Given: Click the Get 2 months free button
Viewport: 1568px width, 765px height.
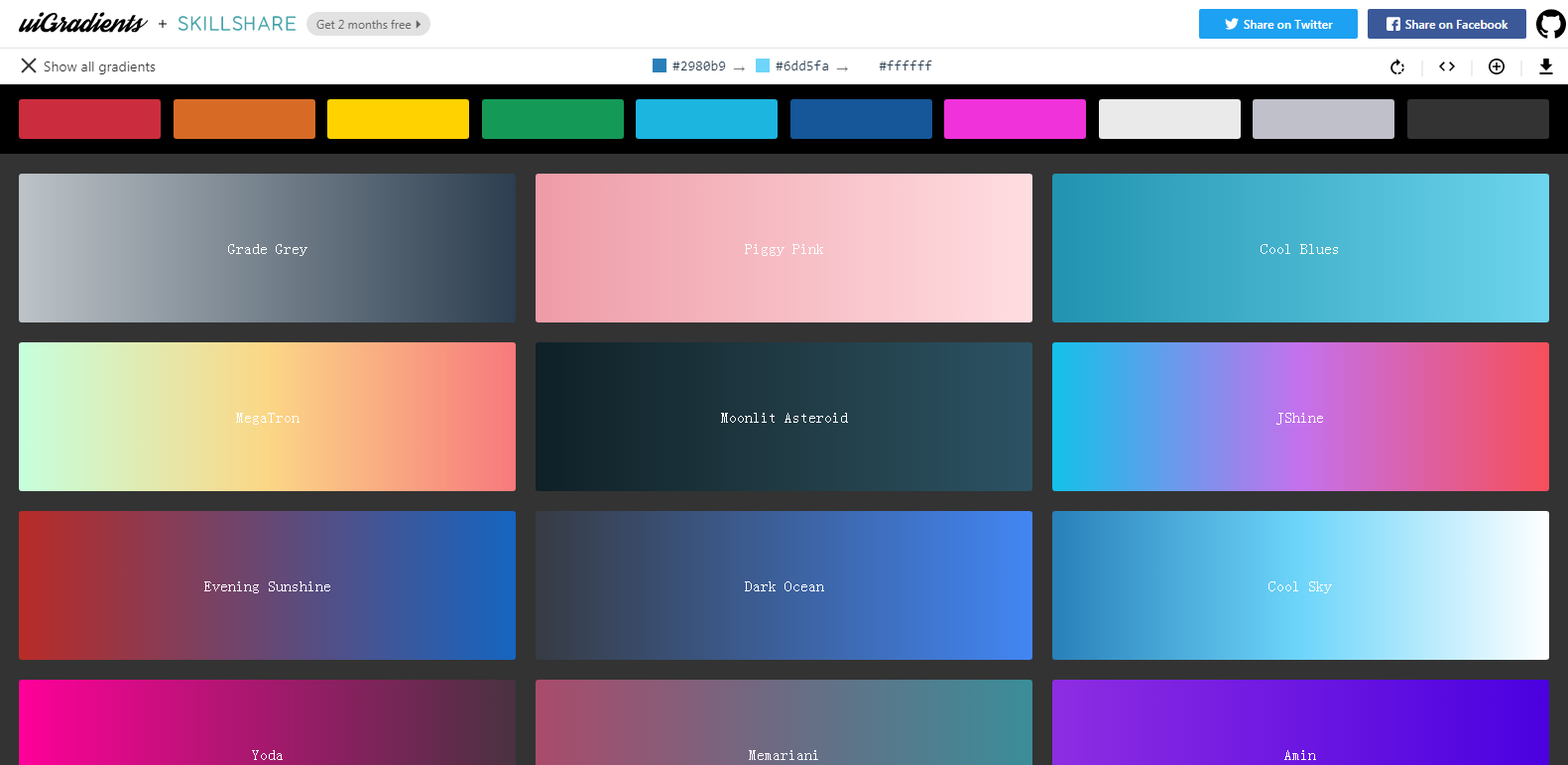Looking at the screenshot, I should [x=368, y=24].
